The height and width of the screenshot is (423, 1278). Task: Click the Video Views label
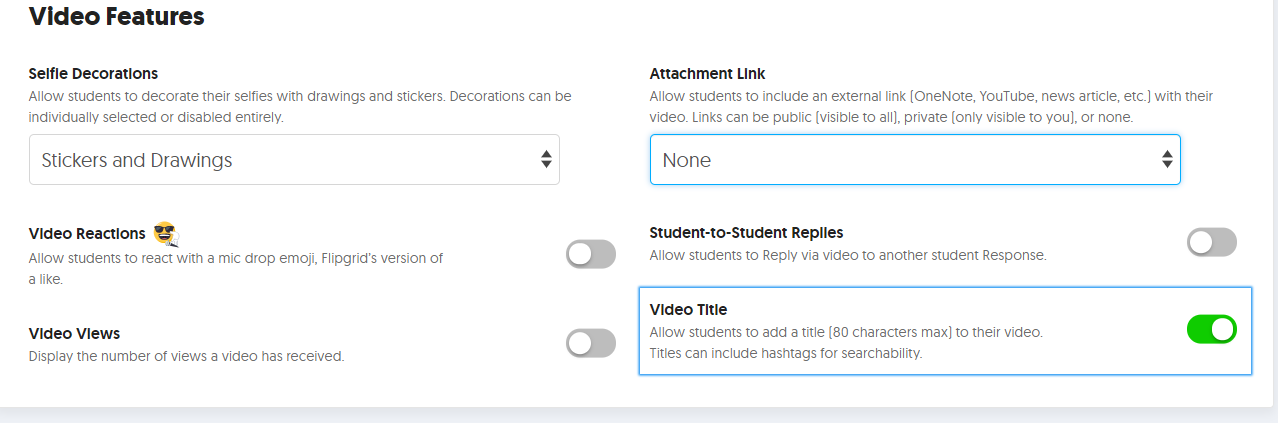point(75,334)
